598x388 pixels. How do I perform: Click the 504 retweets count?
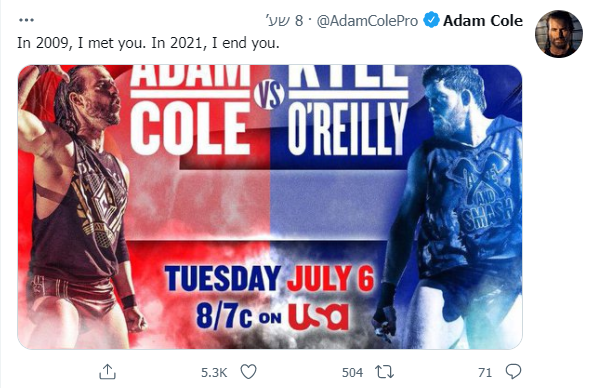pyautogui.click(x=352, y=372)
